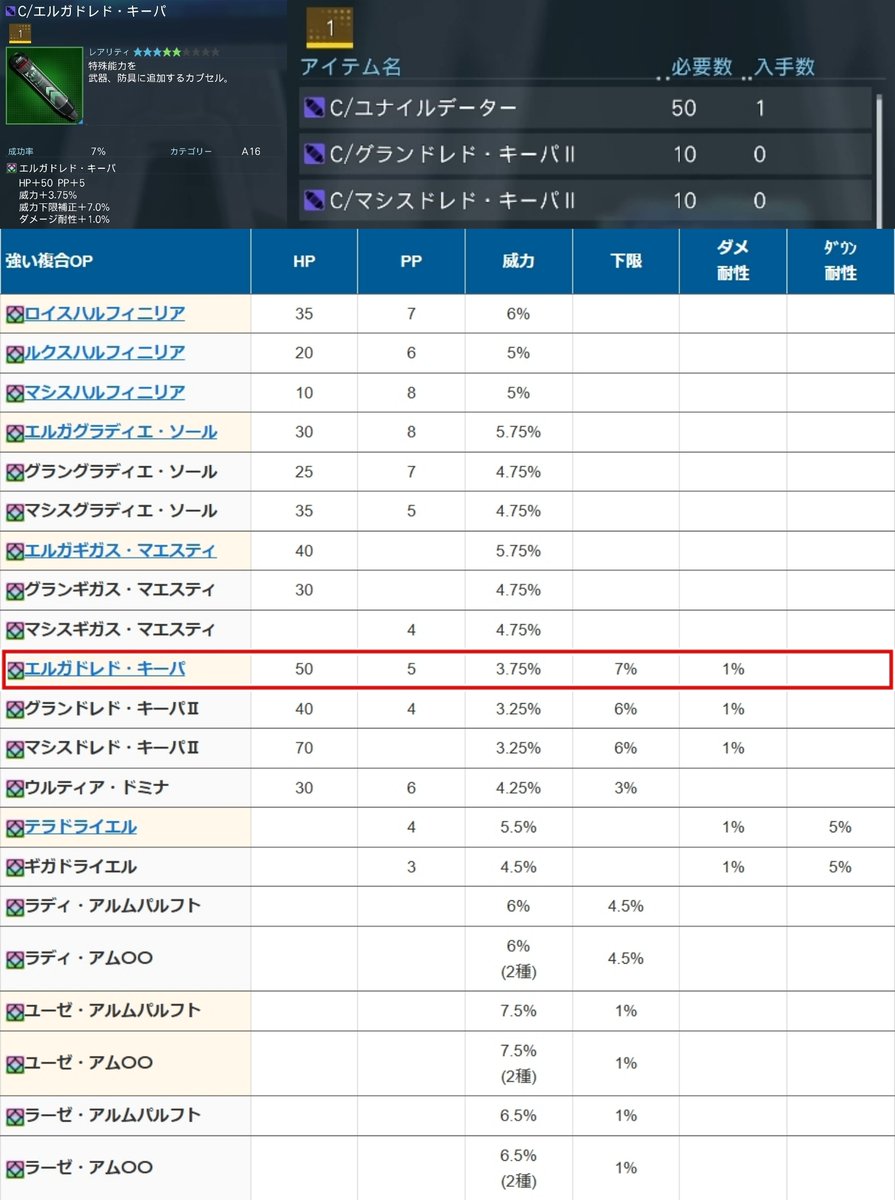
Task: Select the 威力 column header
Action: pos(517,261)
